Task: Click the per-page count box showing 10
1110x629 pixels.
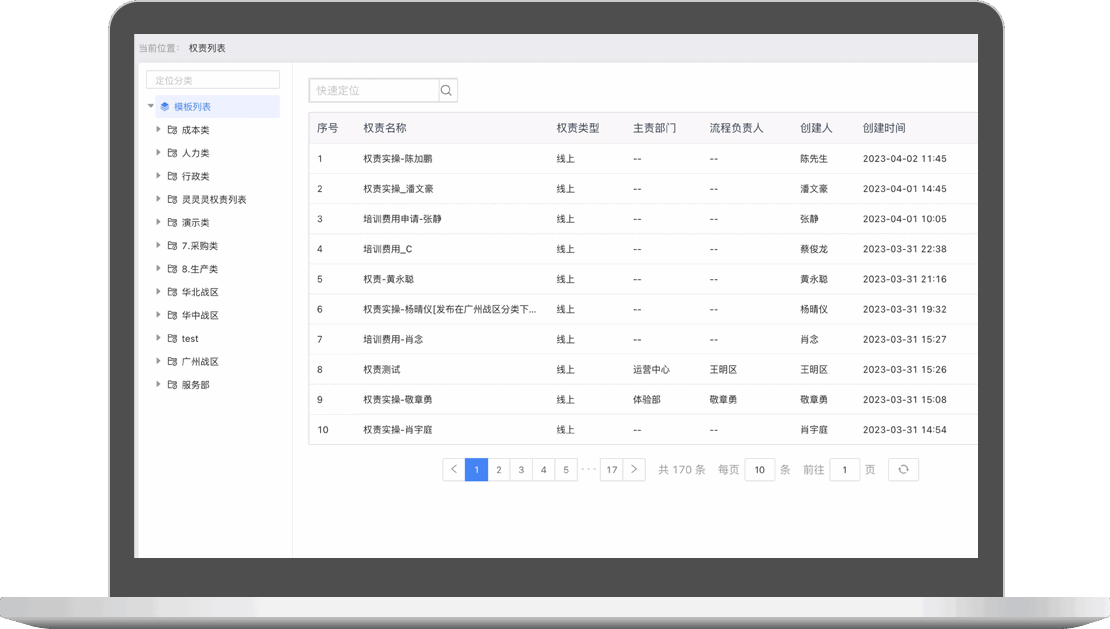Action: pos(759,469)
